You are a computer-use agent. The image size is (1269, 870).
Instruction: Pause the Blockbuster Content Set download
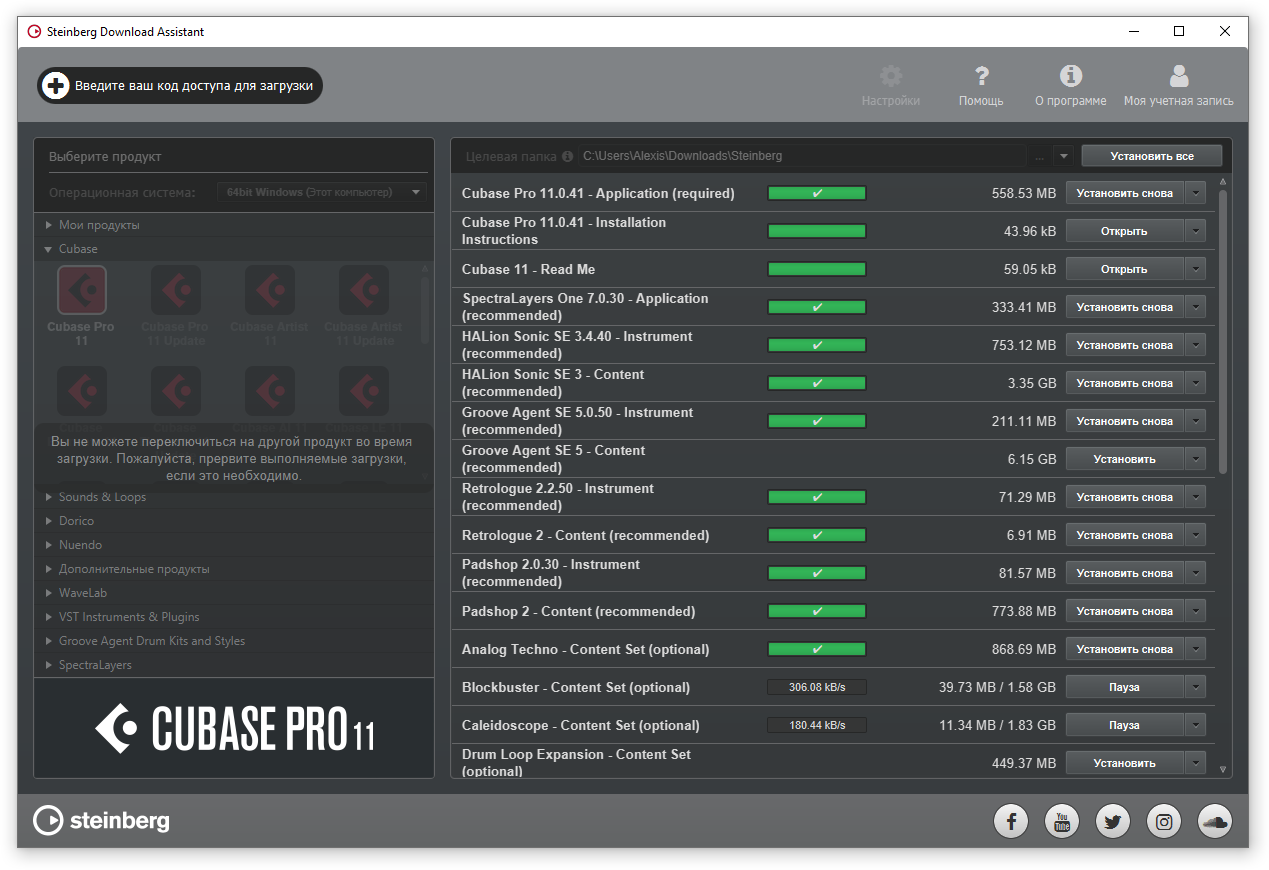coord(1125,687)
